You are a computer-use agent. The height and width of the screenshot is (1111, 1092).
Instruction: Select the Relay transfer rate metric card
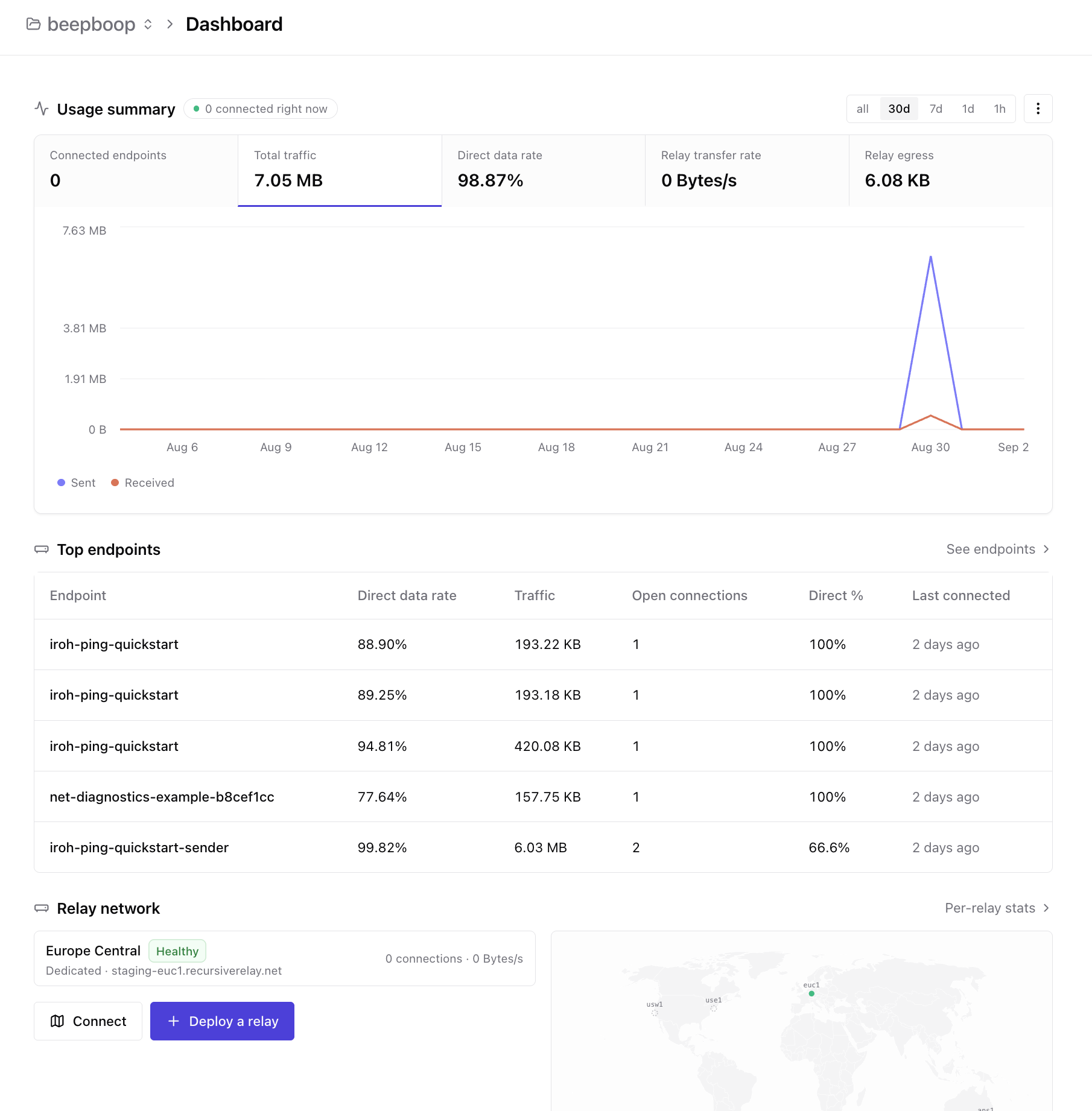tap(747, 171)
